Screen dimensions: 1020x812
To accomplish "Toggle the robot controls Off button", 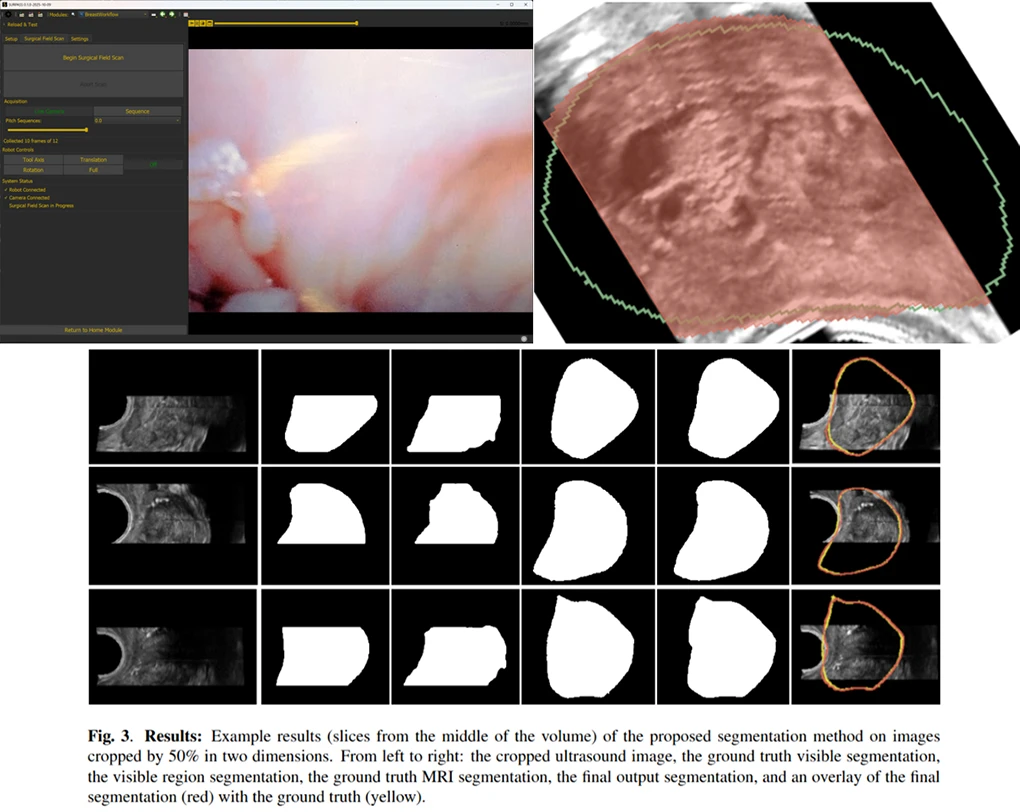I will pos(154,165).
